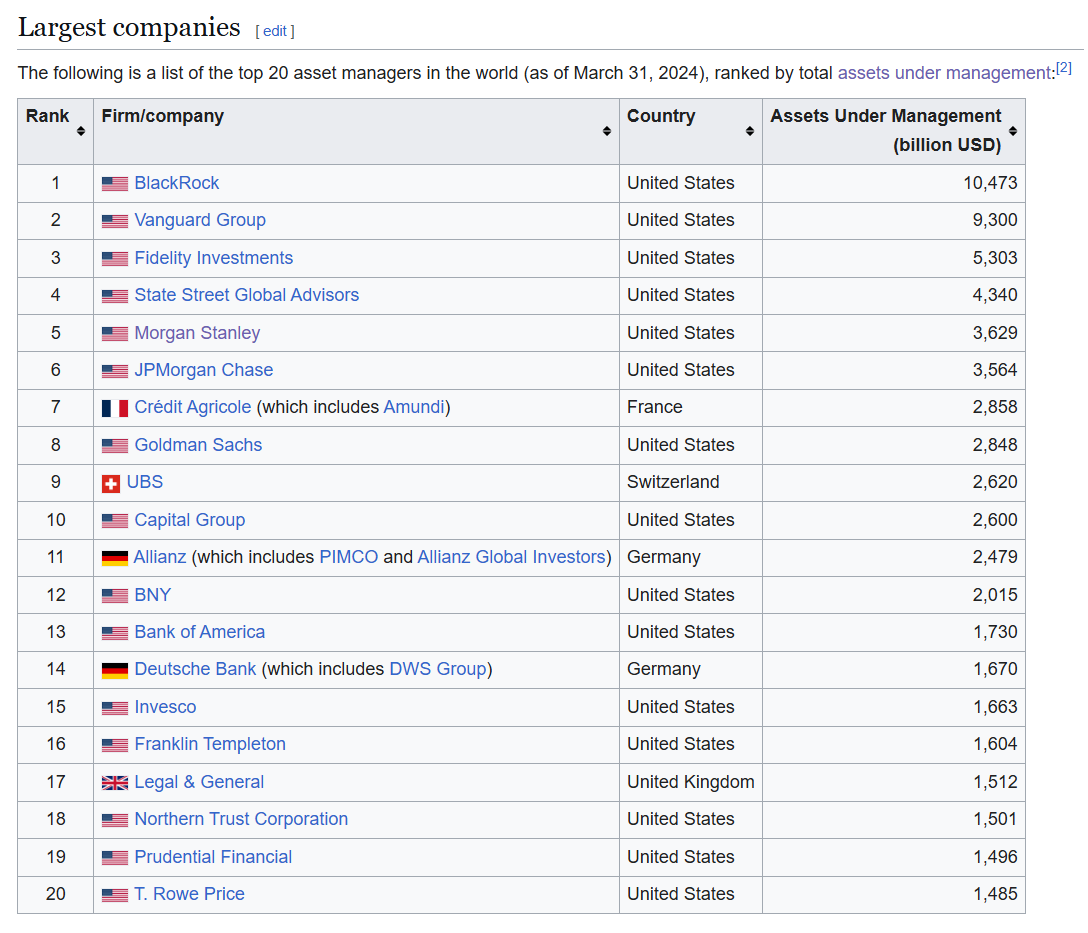This screenshot has height=933, width=1088.
Task: Select the 2,858 assets value
Action: (x=994, y=407)
